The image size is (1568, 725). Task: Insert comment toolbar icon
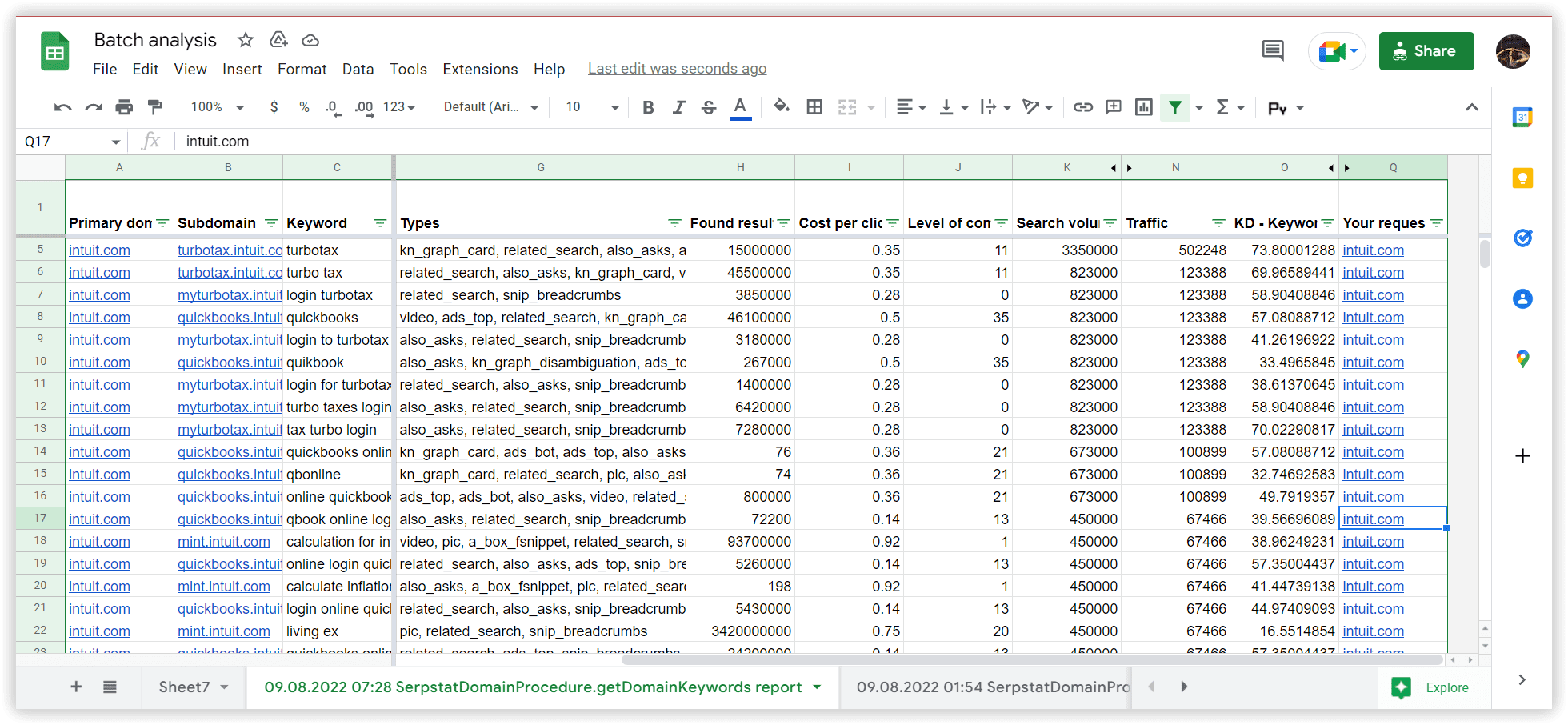1114,107
